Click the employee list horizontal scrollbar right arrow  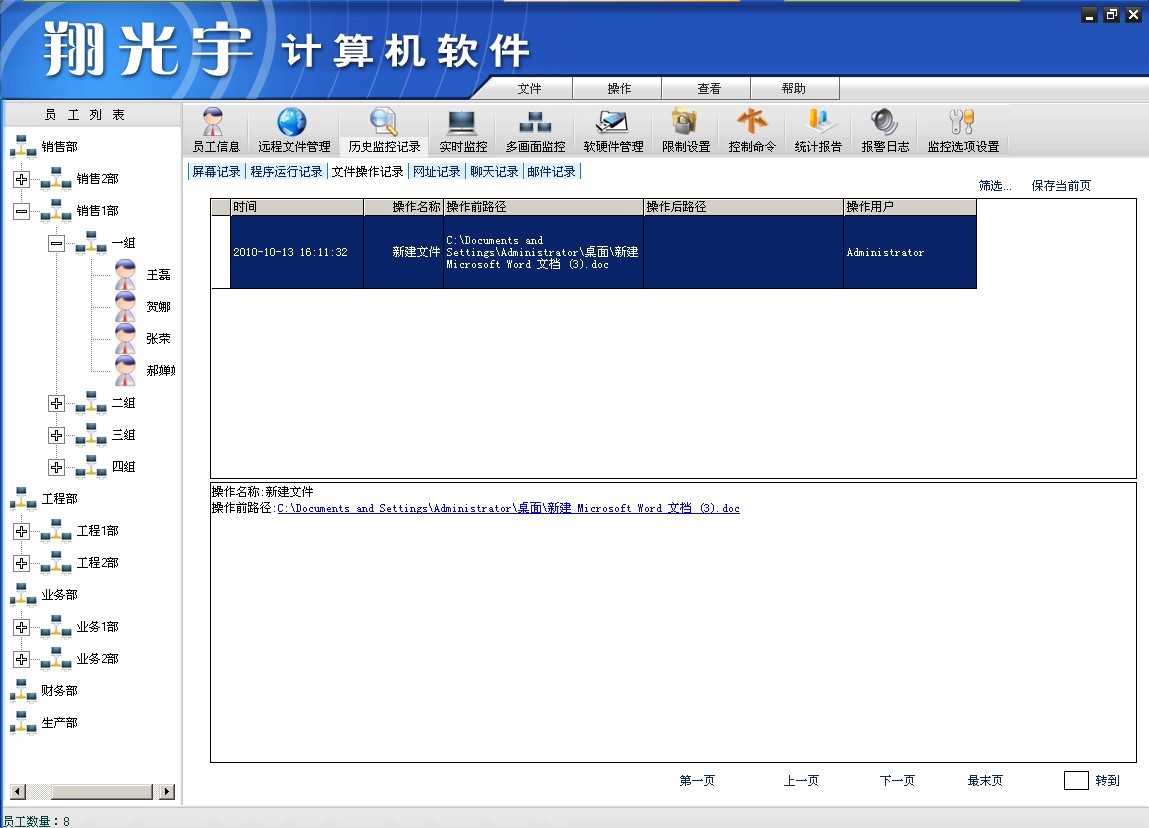tap(166, 792)
